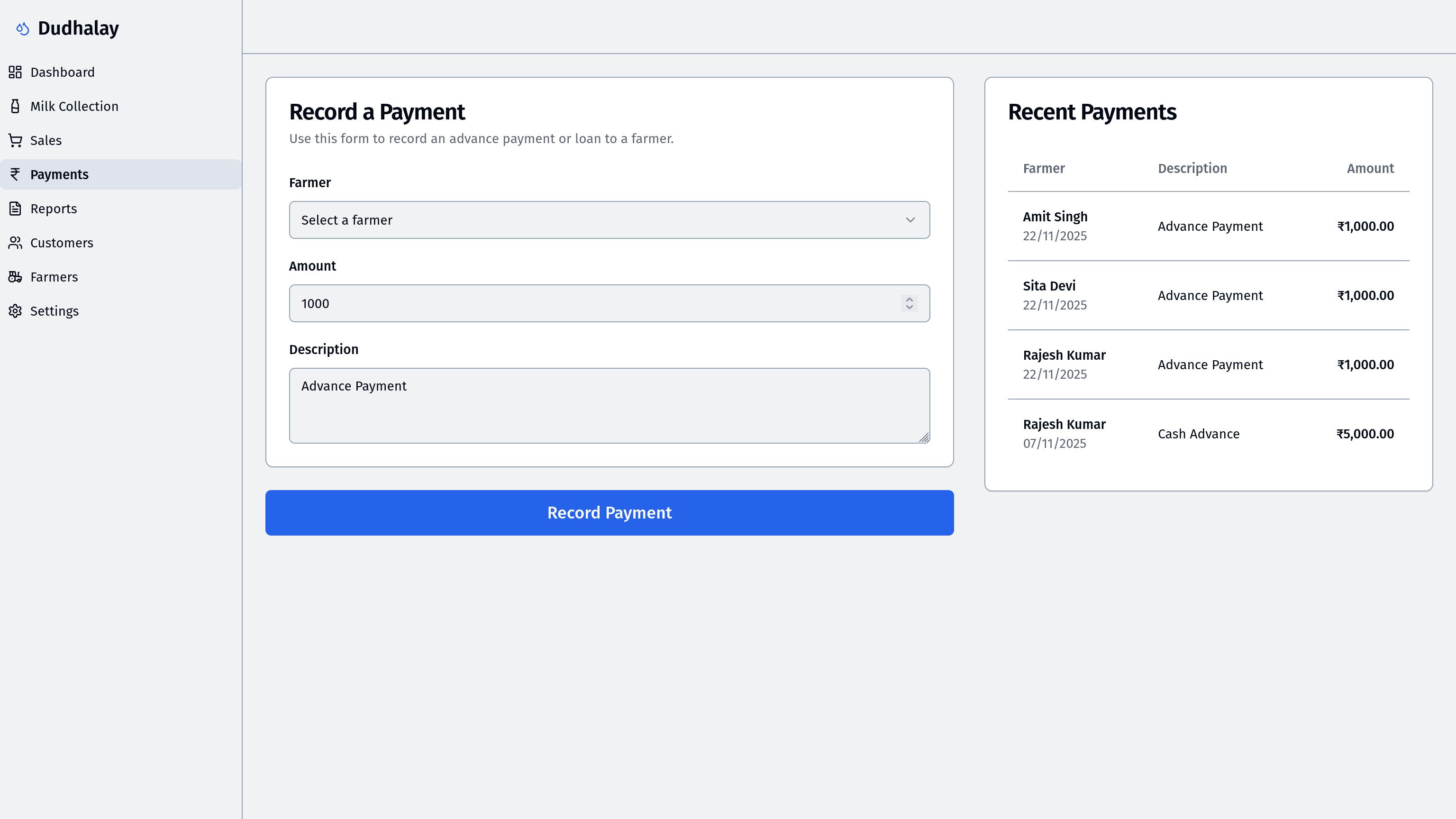Image resolution: width=1456 pixels, height=819 pixels.
Task: Click the Amount input showing 1000
Action: click(x=593, y=303)
